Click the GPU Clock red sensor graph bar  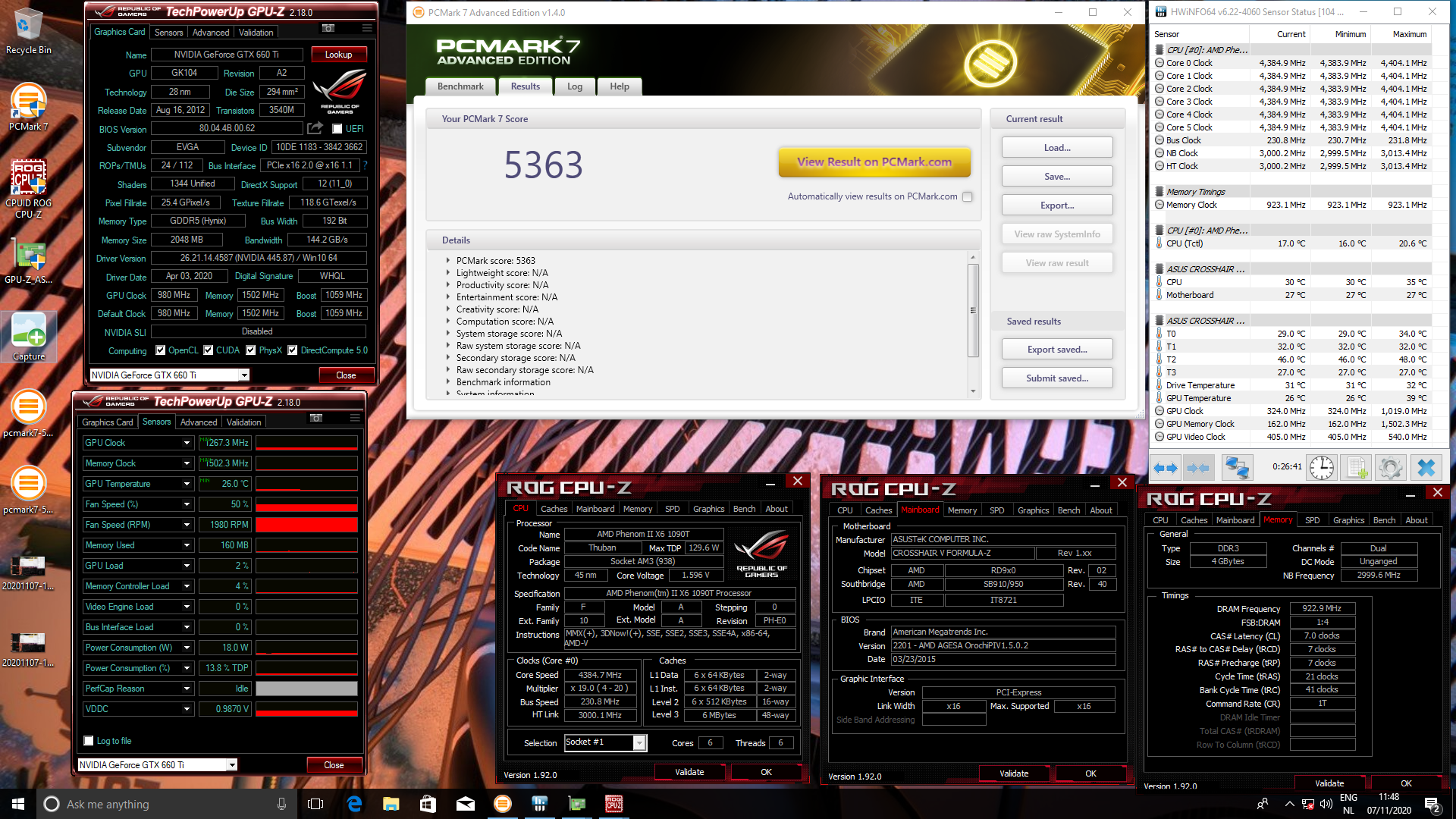click(x=306, y=443)
